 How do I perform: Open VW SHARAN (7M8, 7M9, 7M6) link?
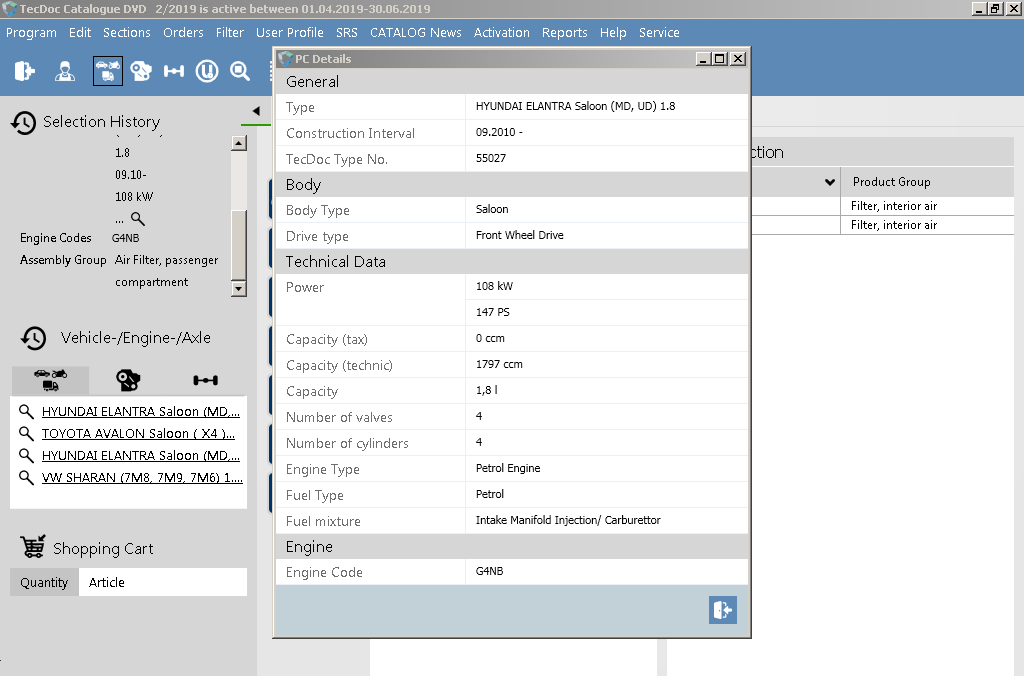click(x=142, y=477)
